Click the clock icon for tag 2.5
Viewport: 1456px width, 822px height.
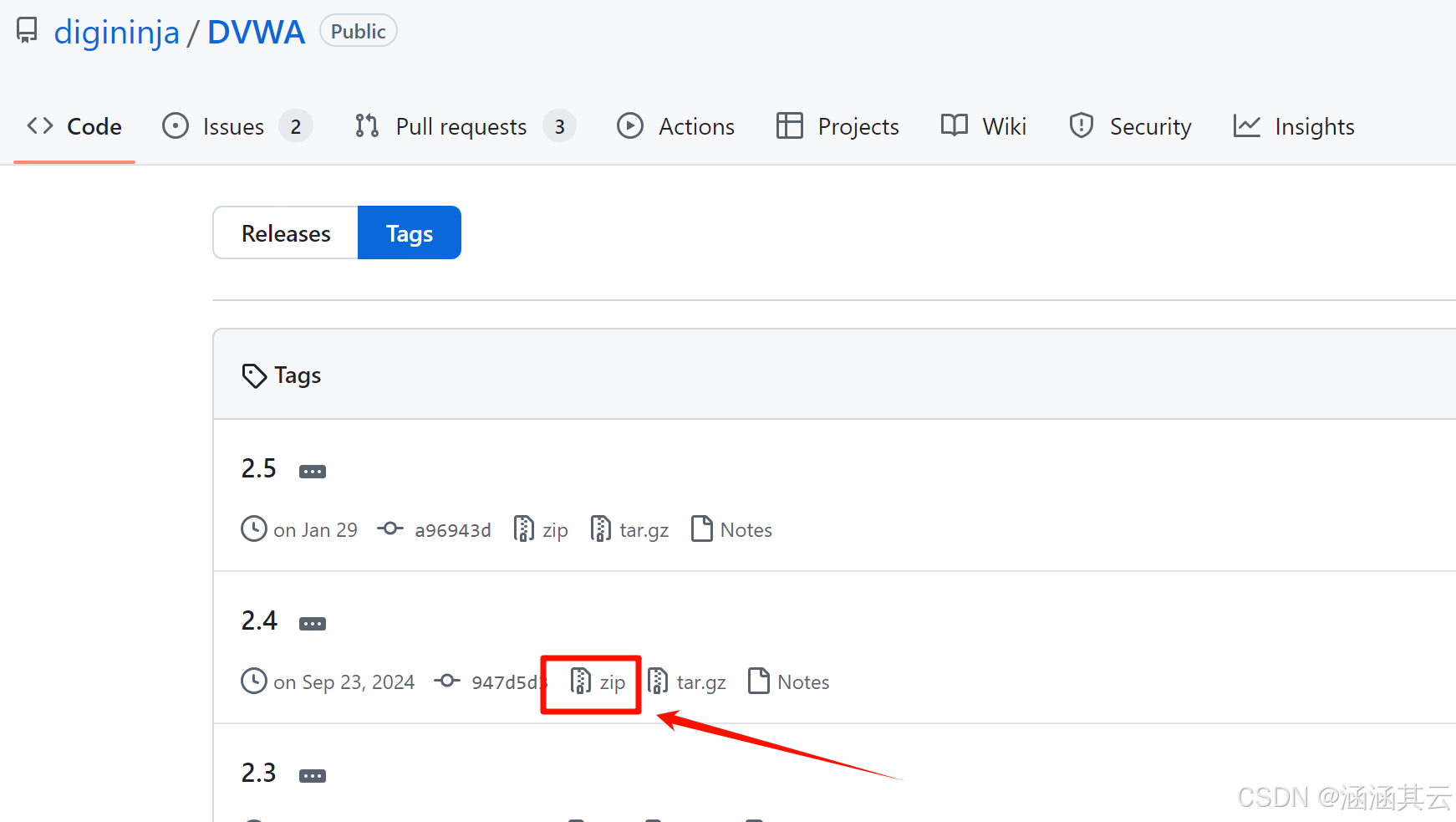[x=254, y=528]
